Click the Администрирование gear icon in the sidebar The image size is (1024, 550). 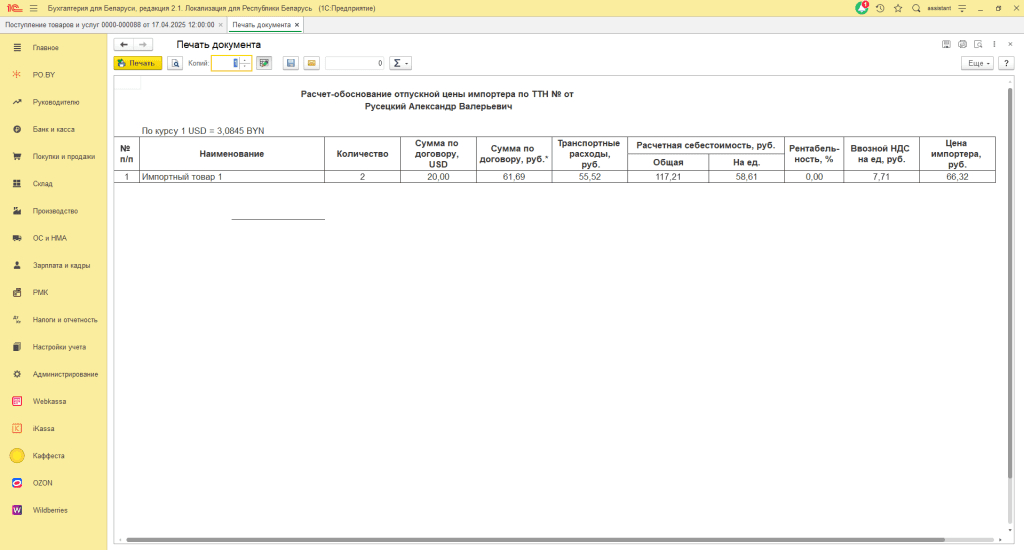pyautogui.click(x=17, y=374)
